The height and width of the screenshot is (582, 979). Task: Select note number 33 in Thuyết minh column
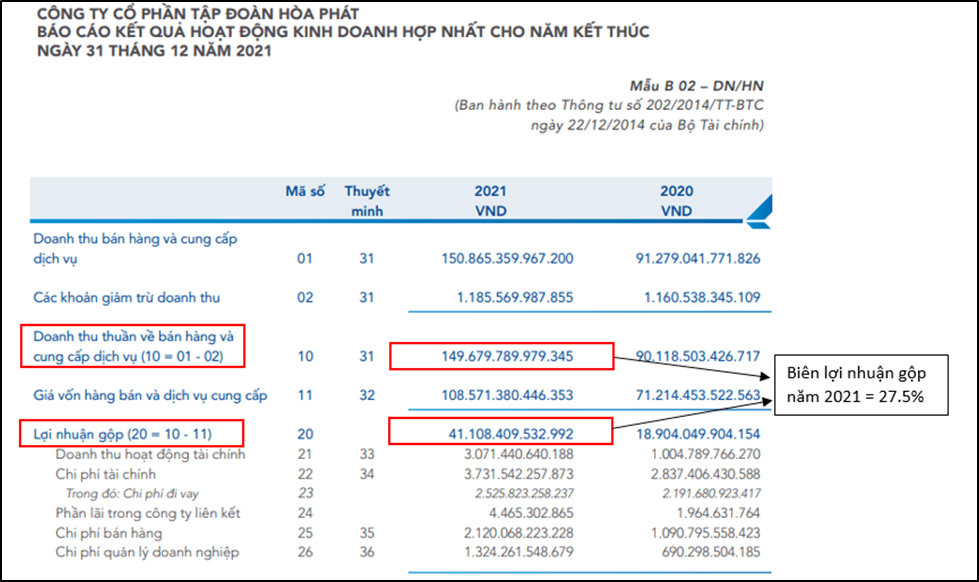coord(367,454)
